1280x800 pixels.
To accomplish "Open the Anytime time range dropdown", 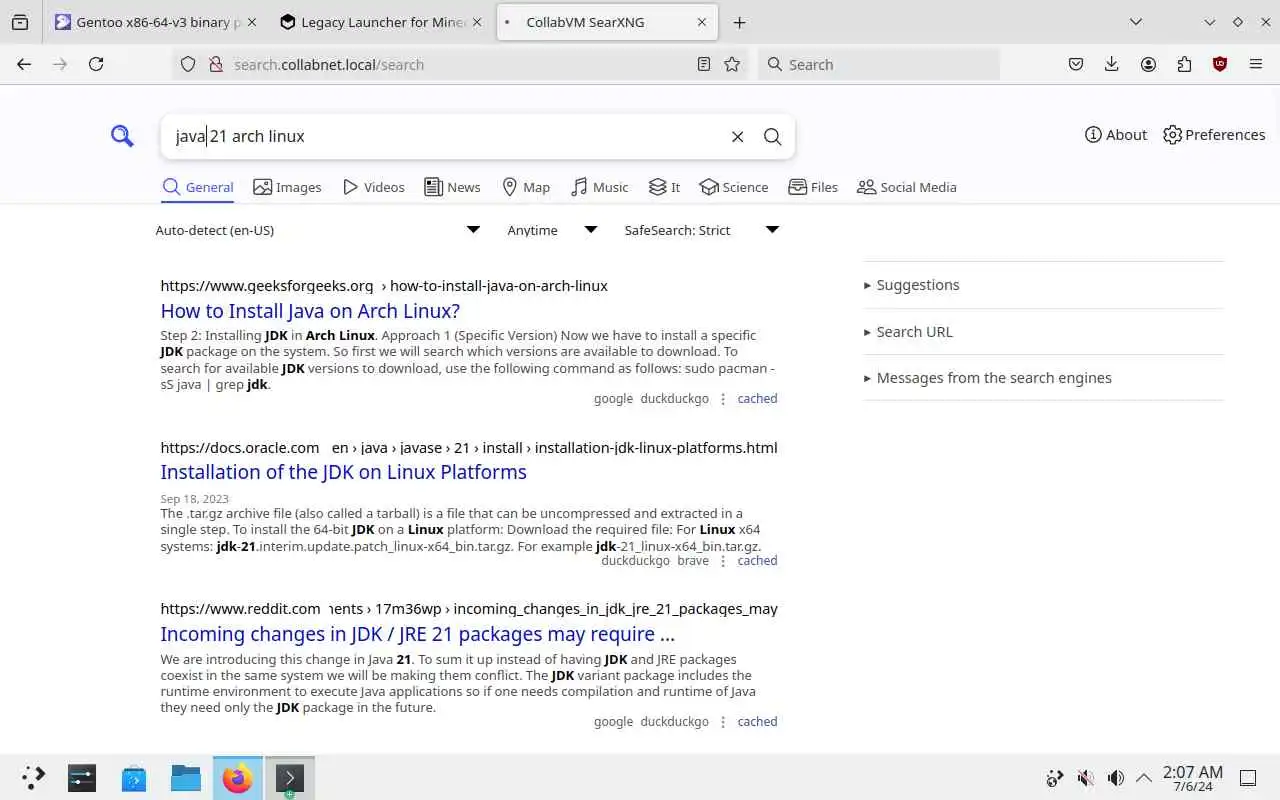I will tap(551, 230).
